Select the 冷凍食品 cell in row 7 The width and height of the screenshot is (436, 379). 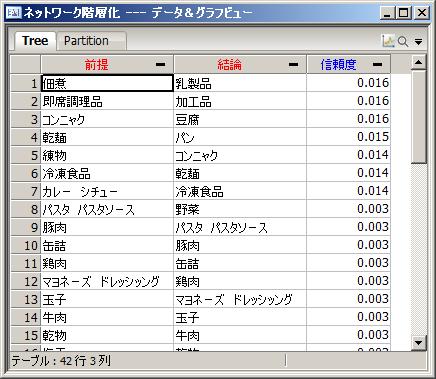click(x=240, y=191)
